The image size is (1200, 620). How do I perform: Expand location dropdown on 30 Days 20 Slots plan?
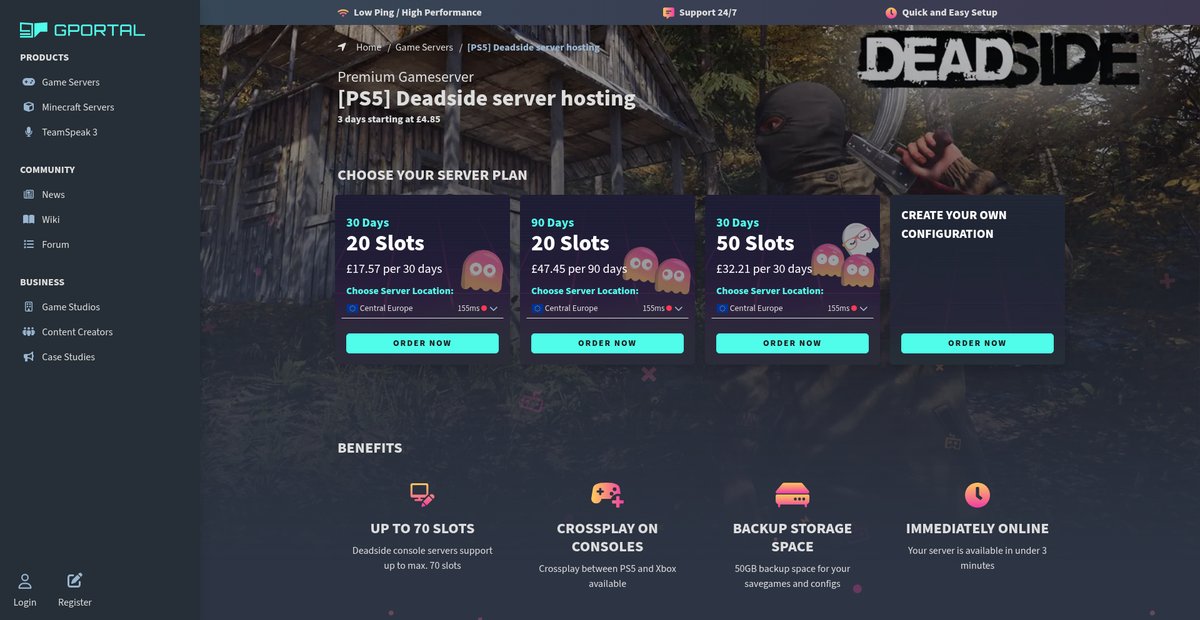pos(422,308)
